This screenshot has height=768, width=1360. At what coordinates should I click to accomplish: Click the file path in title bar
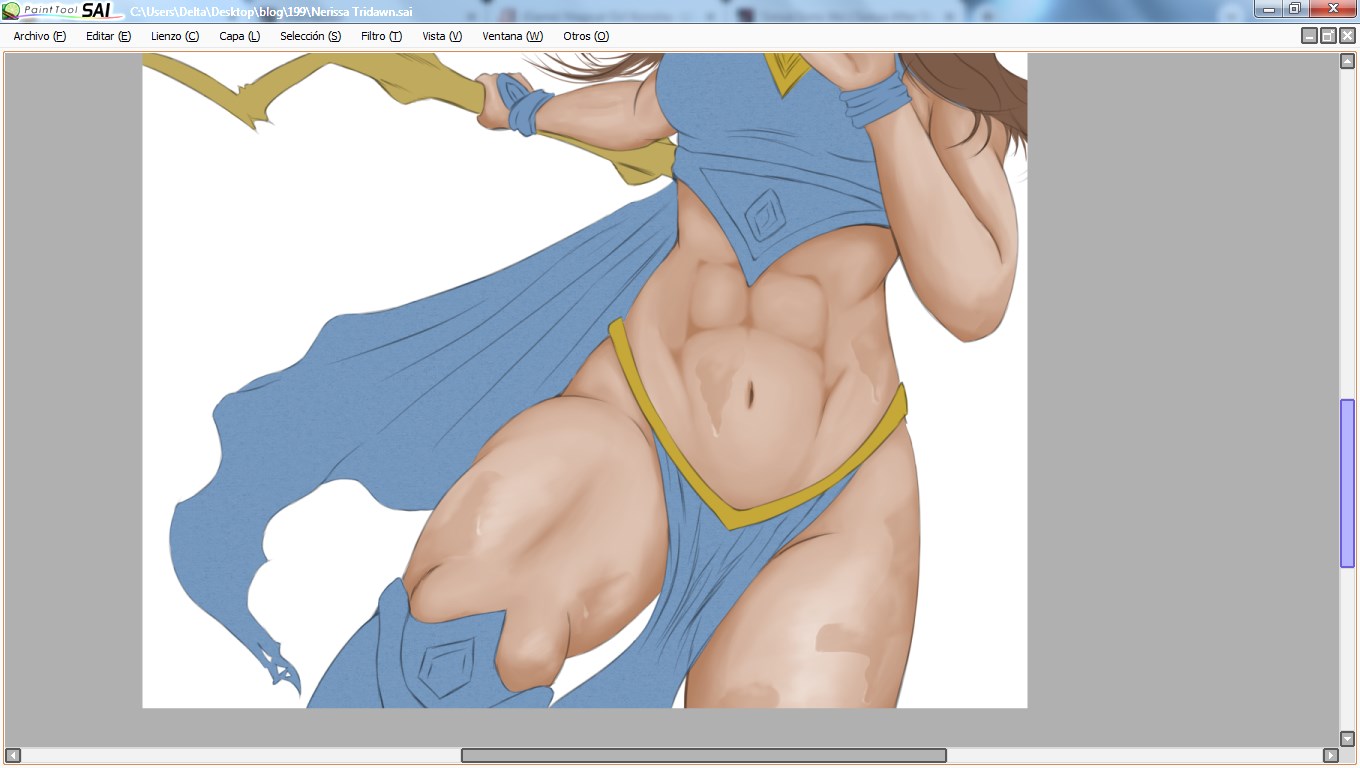271,12
